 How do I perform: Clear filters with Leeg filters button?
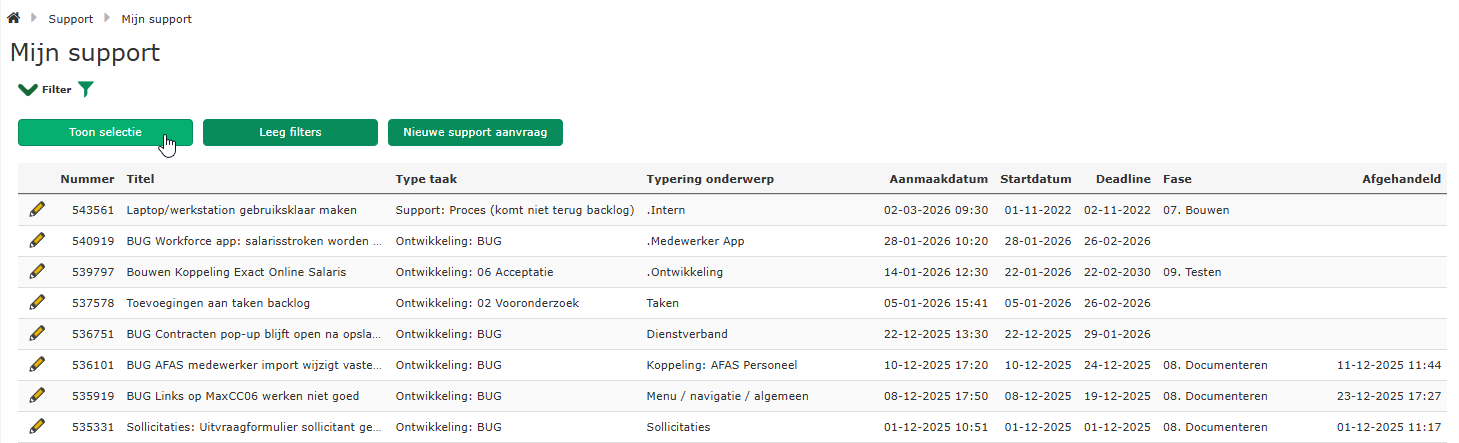coord(290,132)
